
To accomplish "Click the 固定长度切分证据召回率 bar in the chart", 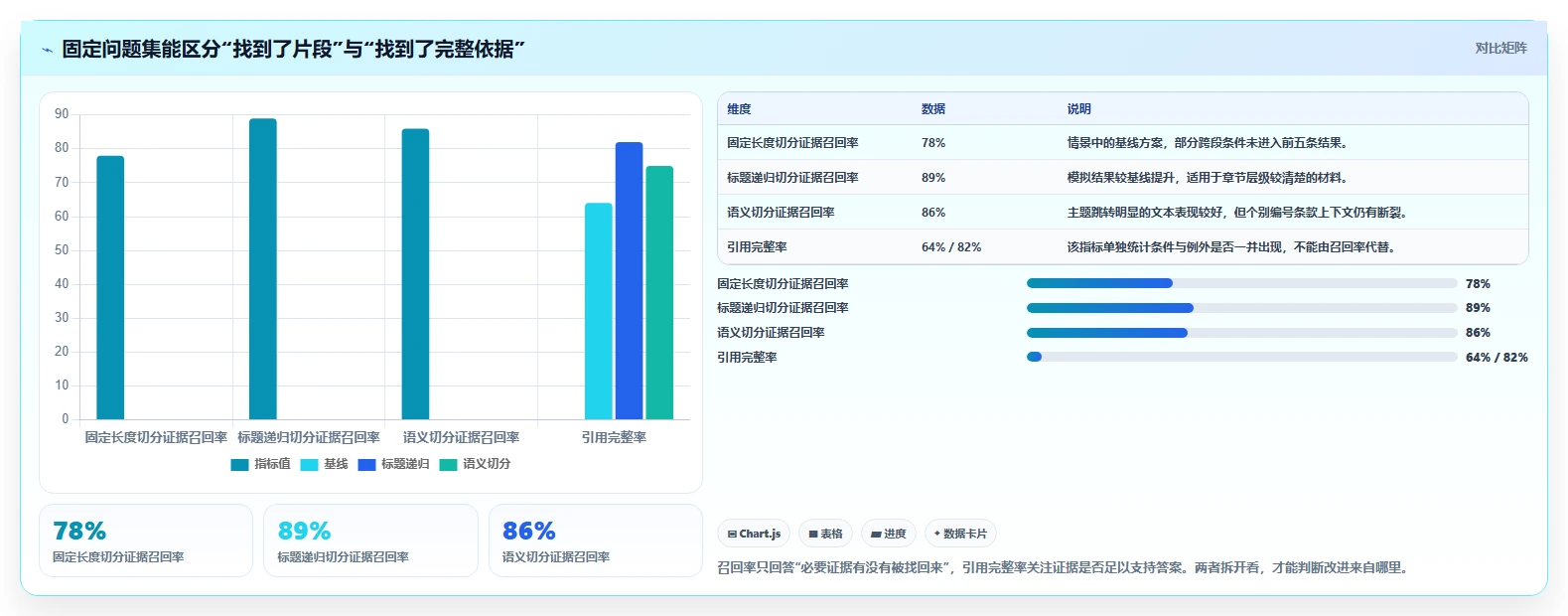I will pyautogui.click(x=110, y=287).
